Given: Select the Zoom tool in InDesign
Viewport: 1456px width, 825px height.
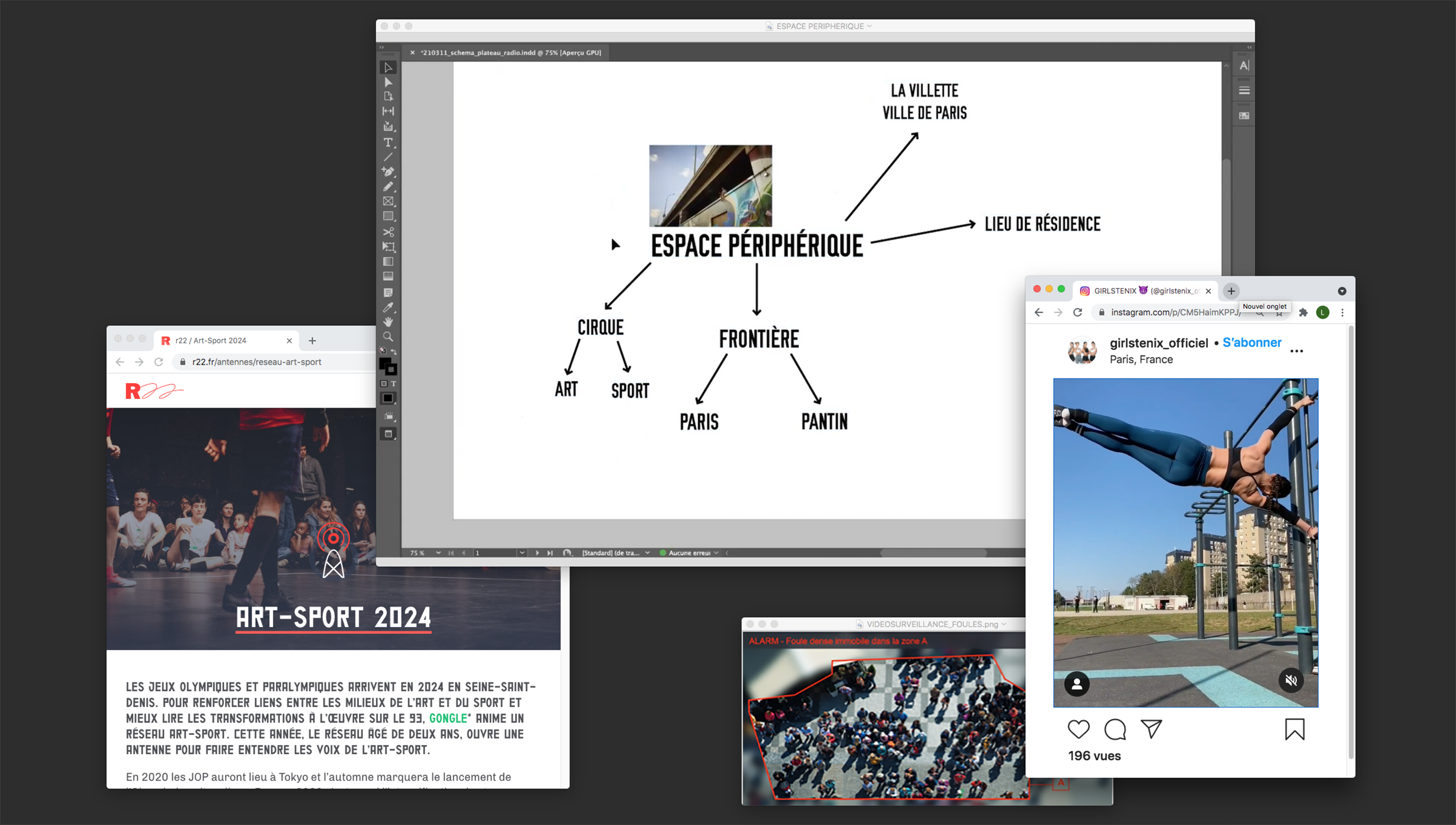Looking at the screenshot, I should coord(388,336).
